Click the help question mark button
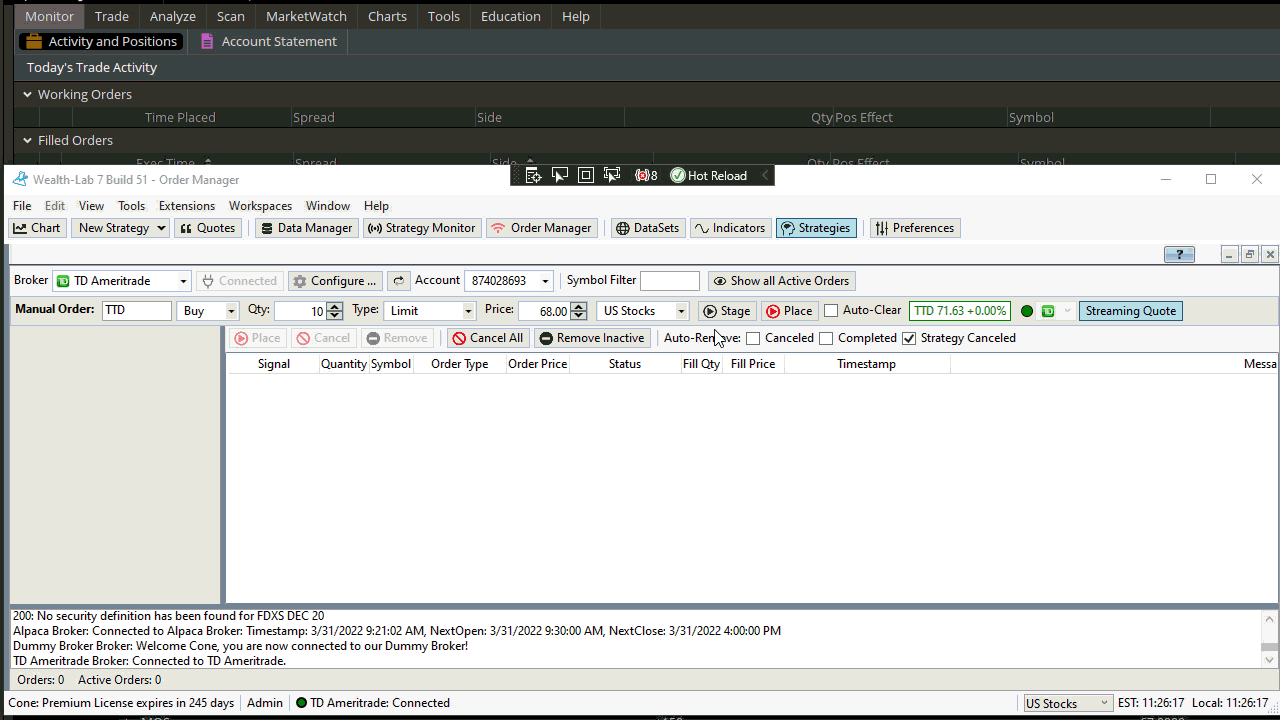1280x720 pixels. [x=1179, y=254]
